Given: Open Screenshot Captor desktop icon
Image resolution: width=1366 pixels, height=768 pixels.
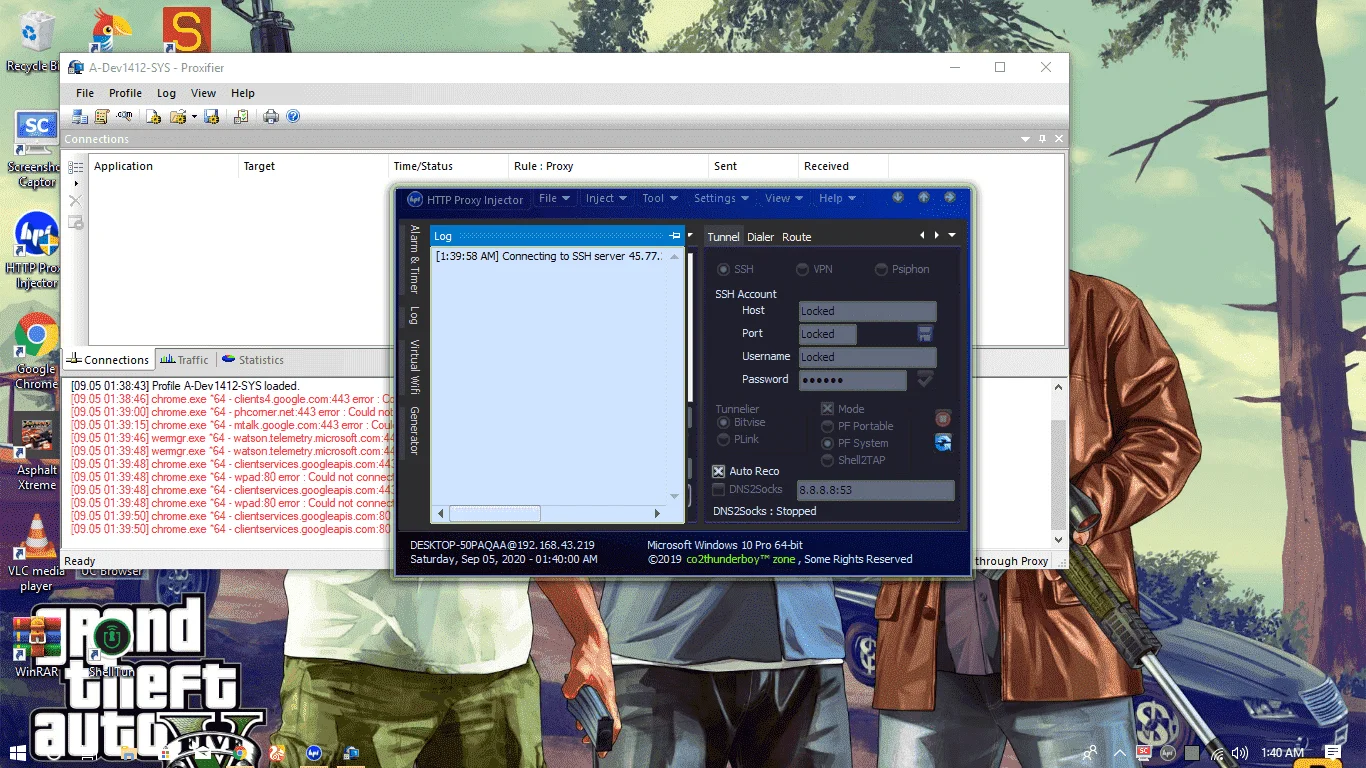Looking at the screenshot, I should click(36, 149).
